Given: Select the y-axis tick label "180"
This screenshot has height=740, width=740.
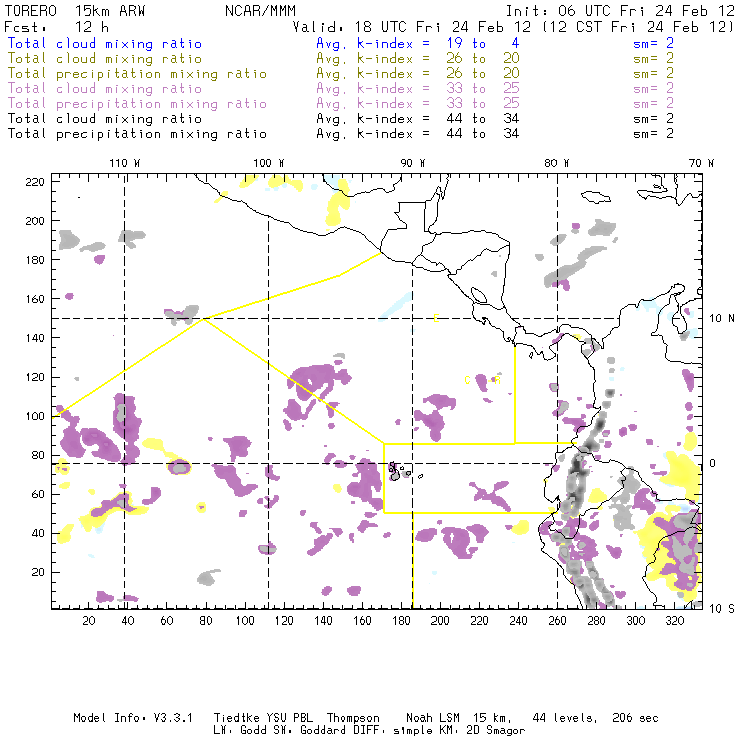Looking at the screenshot, I should pos(35,260).
